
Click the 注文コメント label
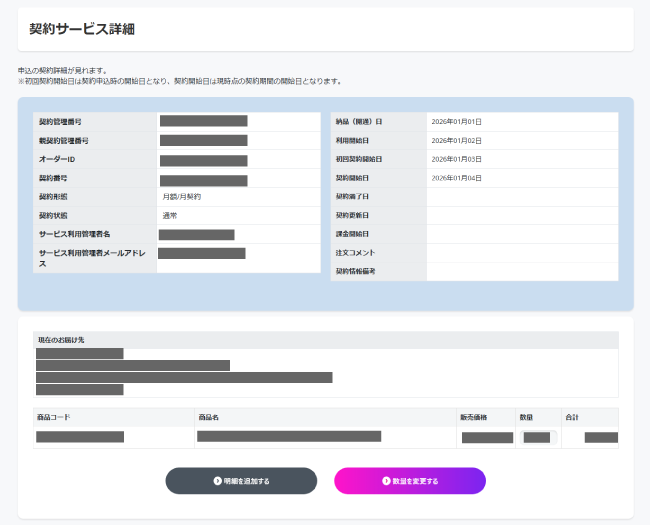tap(355, 253)
